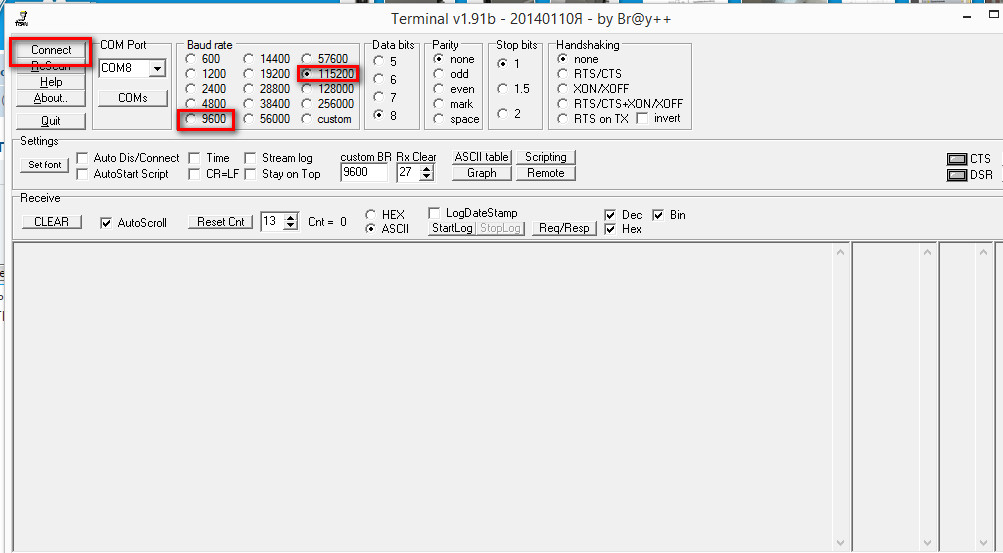This screenshot has height=553, width=1003.
Task: Toggle the AutoScroll checkbox
Action: tap(106, 223)
